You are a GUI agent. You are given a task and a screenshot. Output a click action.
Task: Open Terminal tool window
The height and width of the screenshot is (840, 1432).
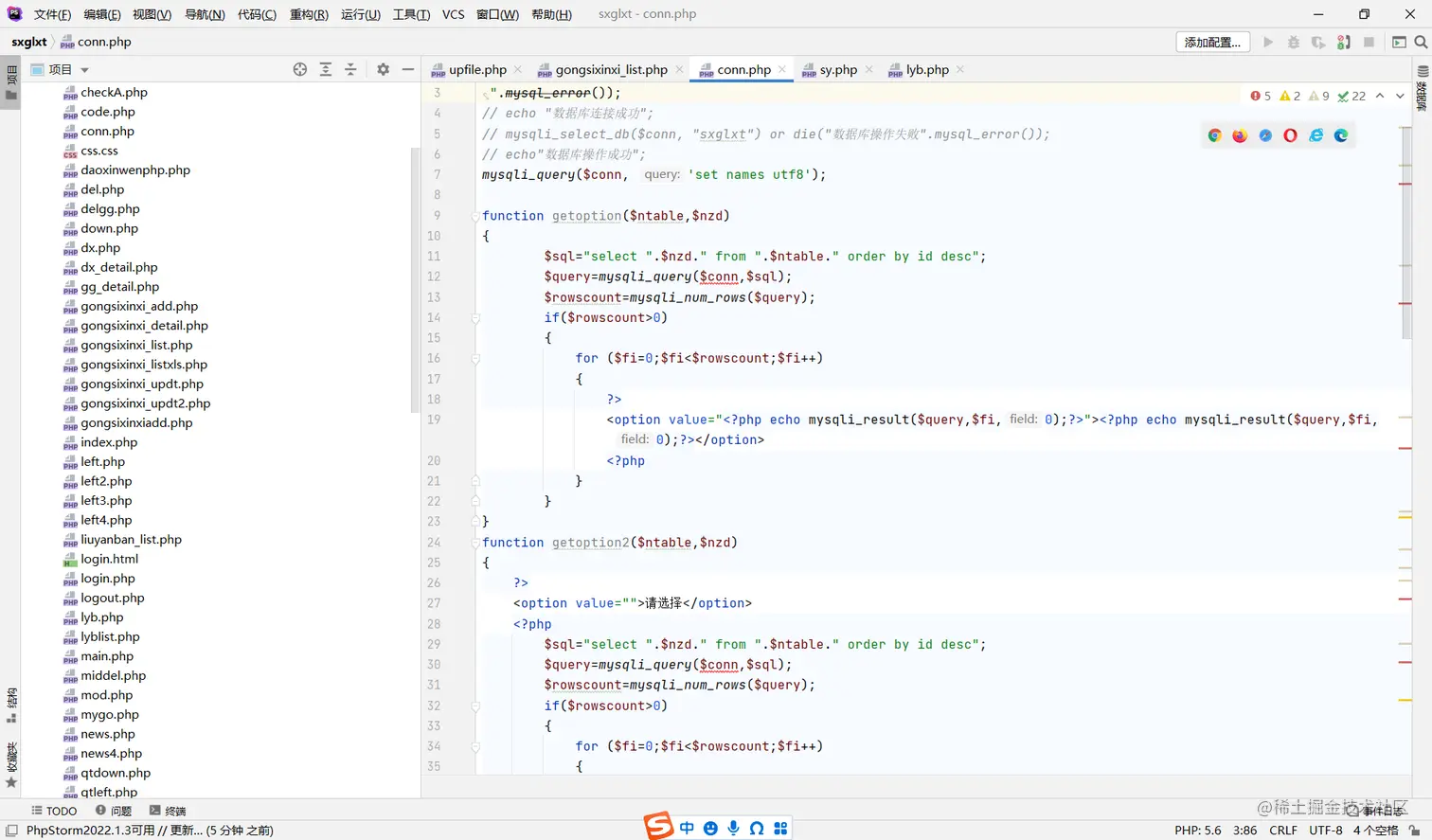[x=168, y=811]
